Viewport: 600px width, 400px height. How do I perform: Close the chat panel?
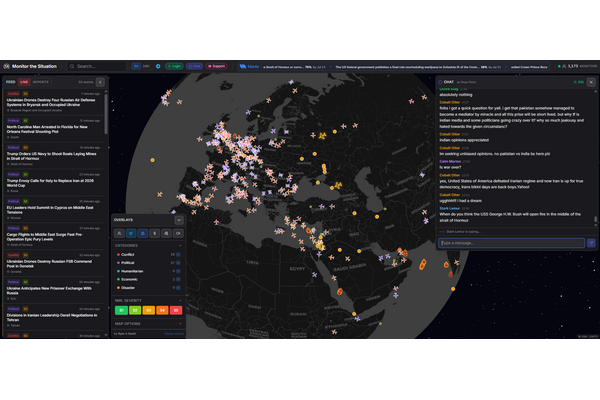click(x=590, y=82)
